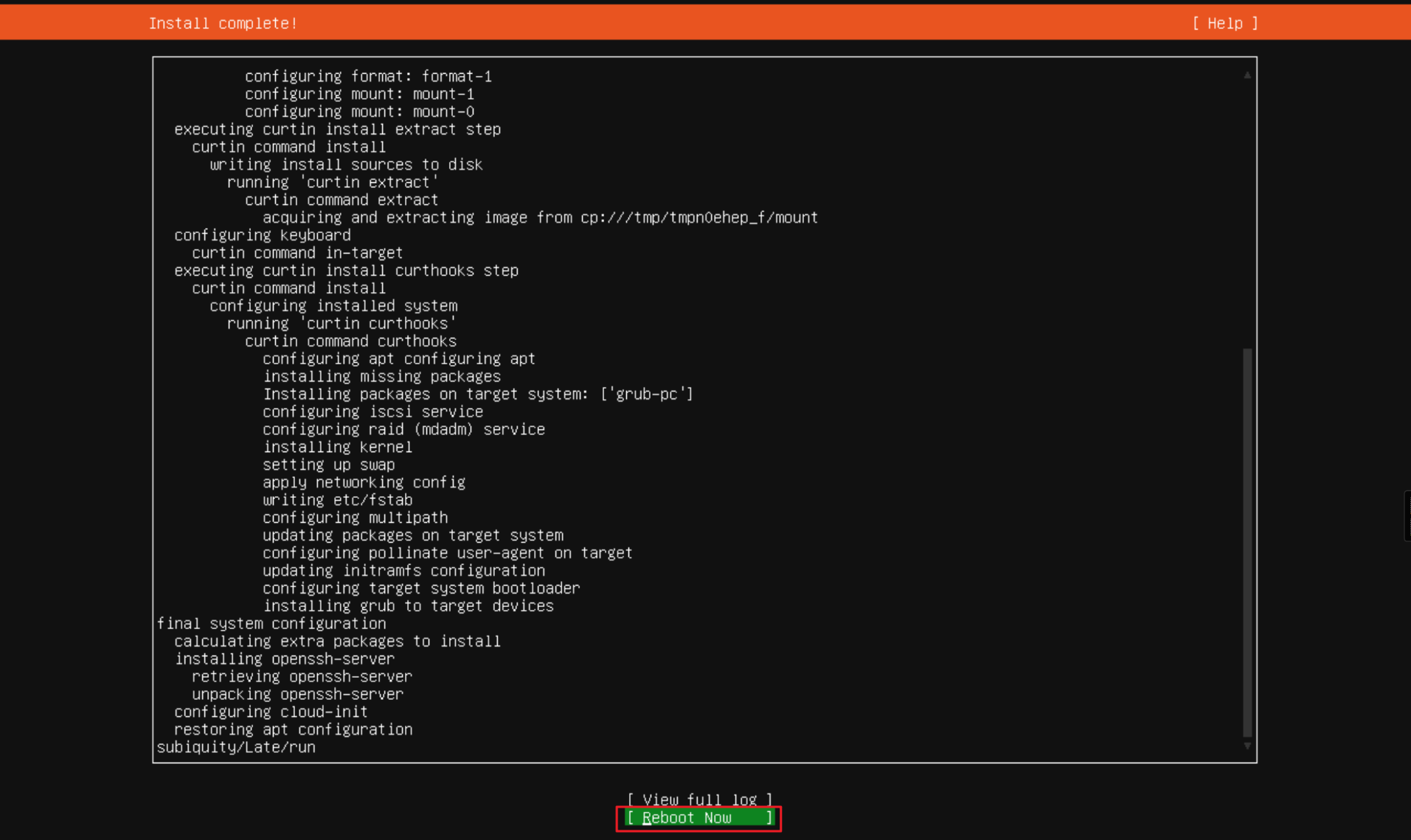The width and height of the screenshot is (1411, 840).
Task: Select 'configuring format: format-1' log line
Action: (368, 76)
